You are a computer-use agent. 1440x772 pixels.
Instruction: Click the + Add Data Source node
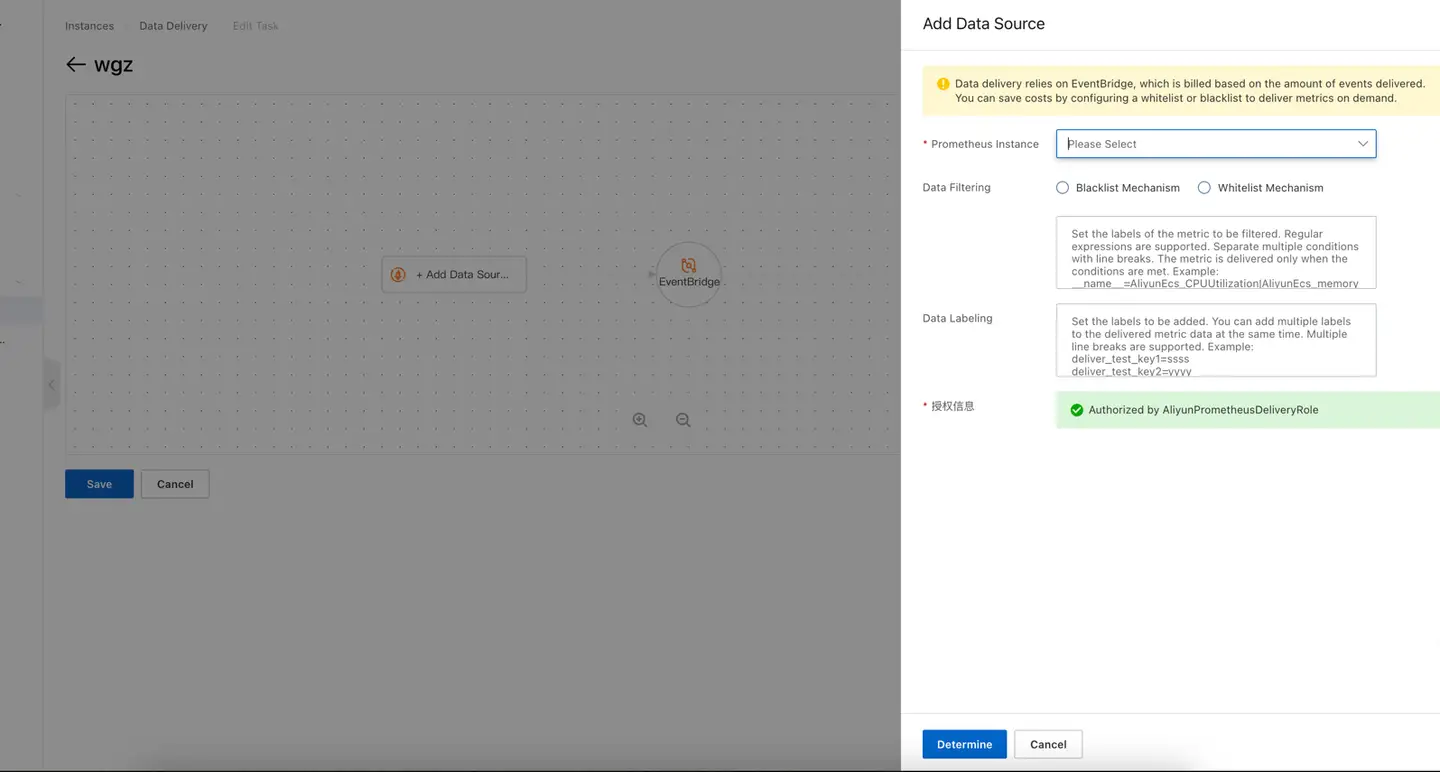point(454,273)
